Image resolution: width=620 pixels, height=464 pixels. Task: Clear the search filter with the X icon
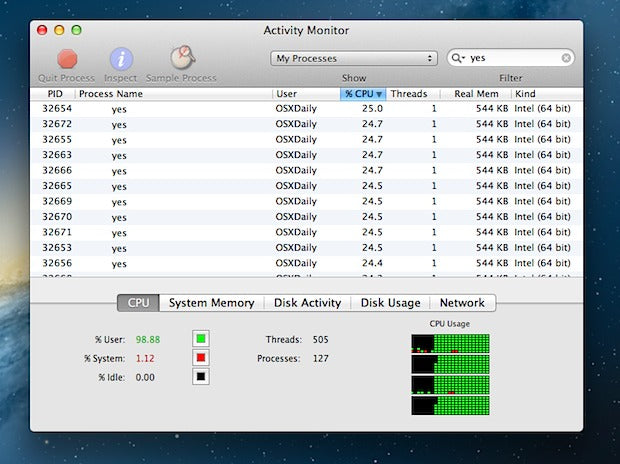[x=566, y=59]
